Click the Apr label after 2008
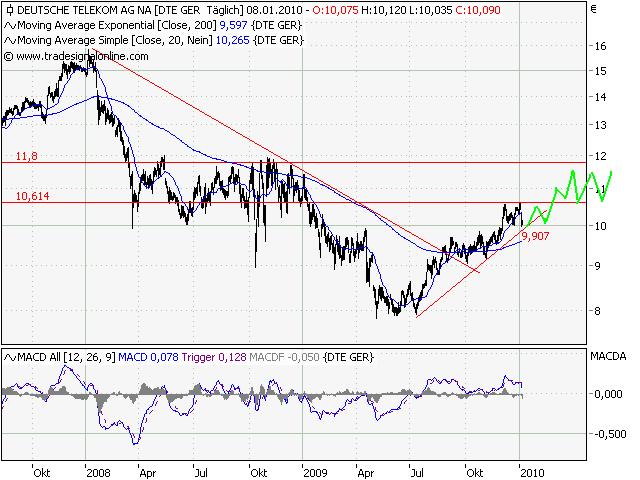The height and width of the screenshot is (480, 640). point(148,473)
